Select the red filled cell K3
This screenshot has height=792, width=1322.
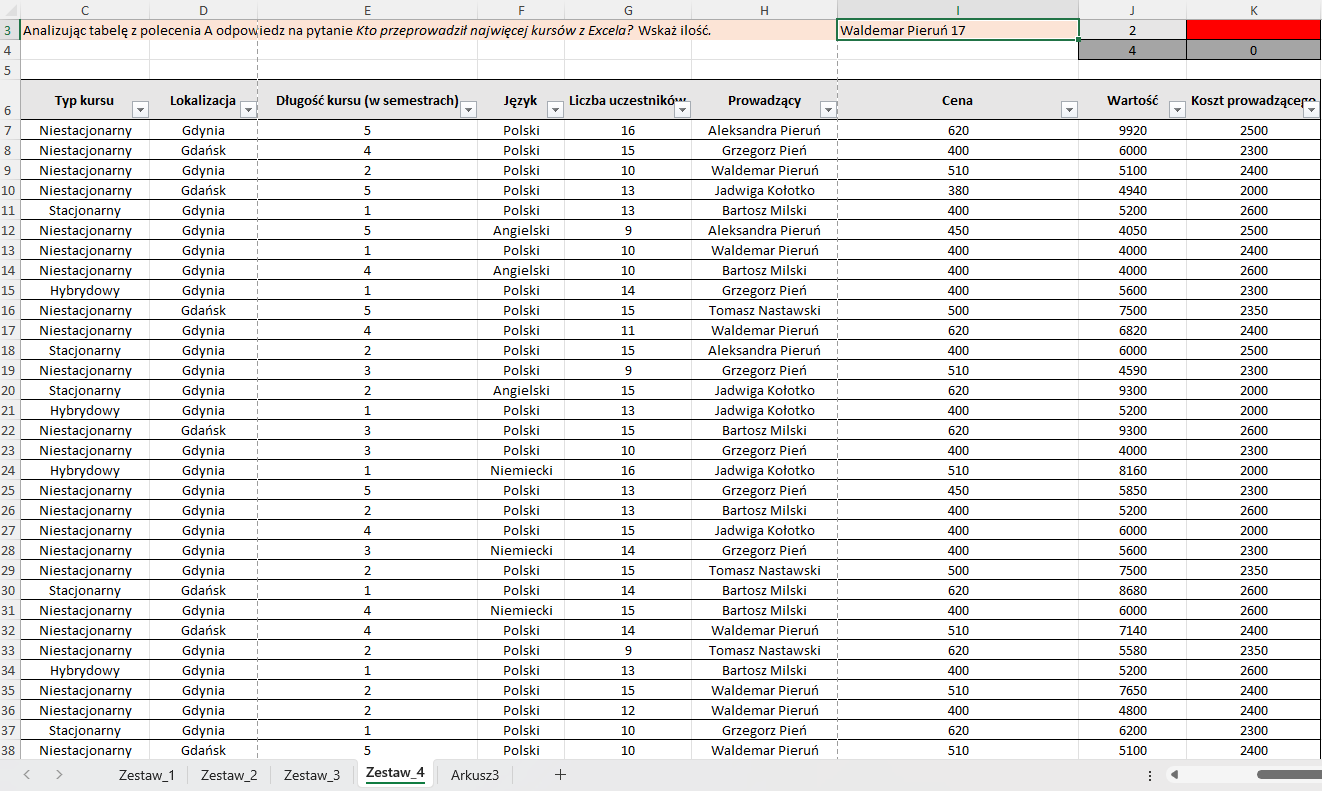click(x=1254, y=30)
